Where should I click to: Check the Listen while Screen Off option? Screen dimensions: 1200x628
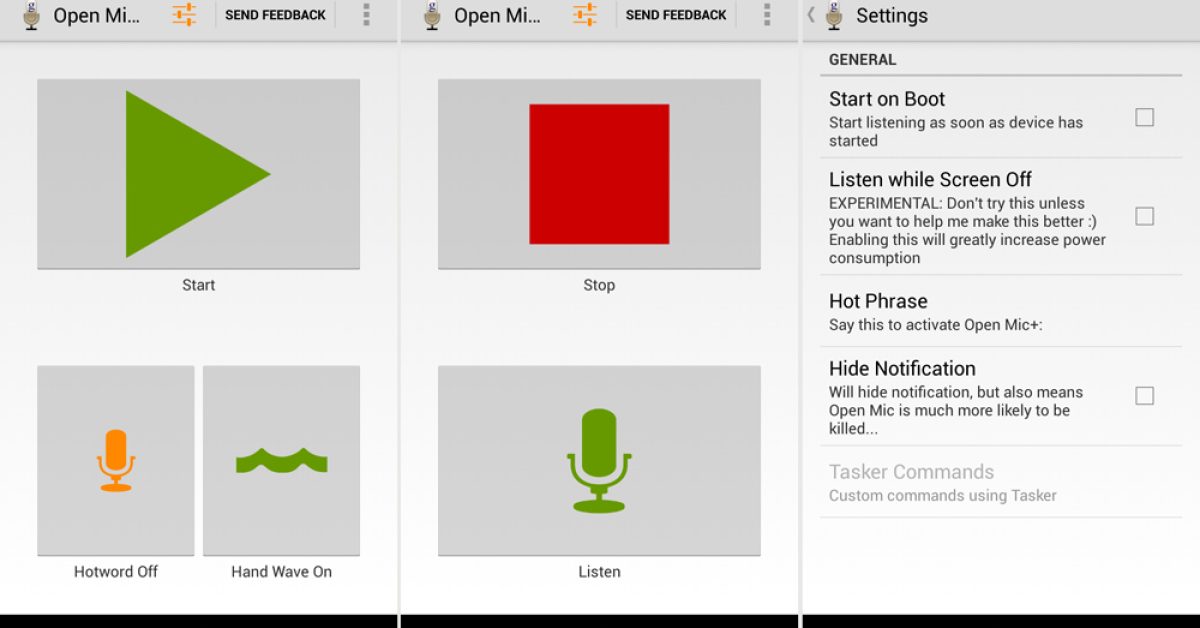coord(1144,216)
